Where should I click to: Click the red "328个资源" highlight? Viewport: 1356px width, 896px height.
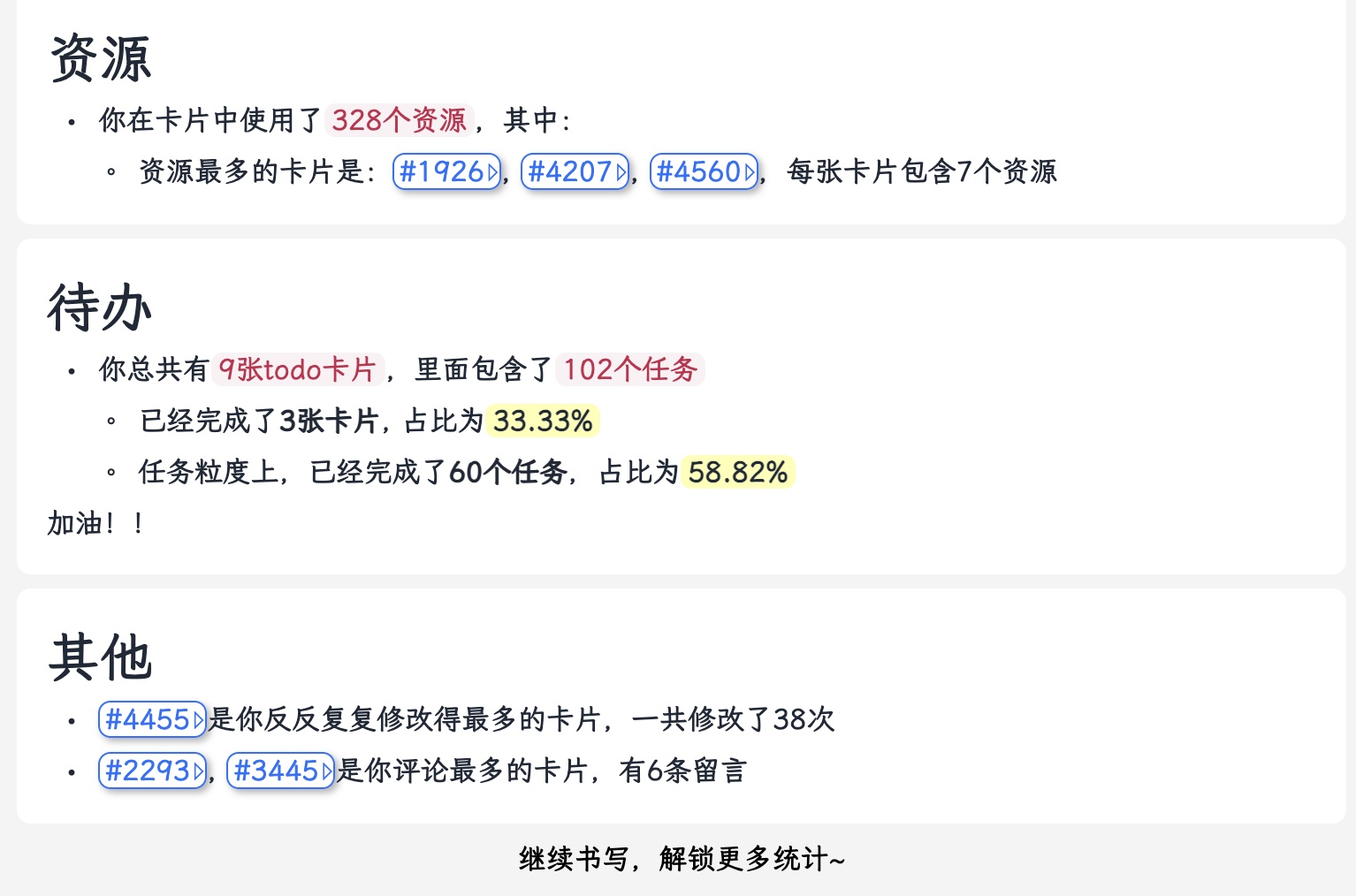[x=399, y=120]
